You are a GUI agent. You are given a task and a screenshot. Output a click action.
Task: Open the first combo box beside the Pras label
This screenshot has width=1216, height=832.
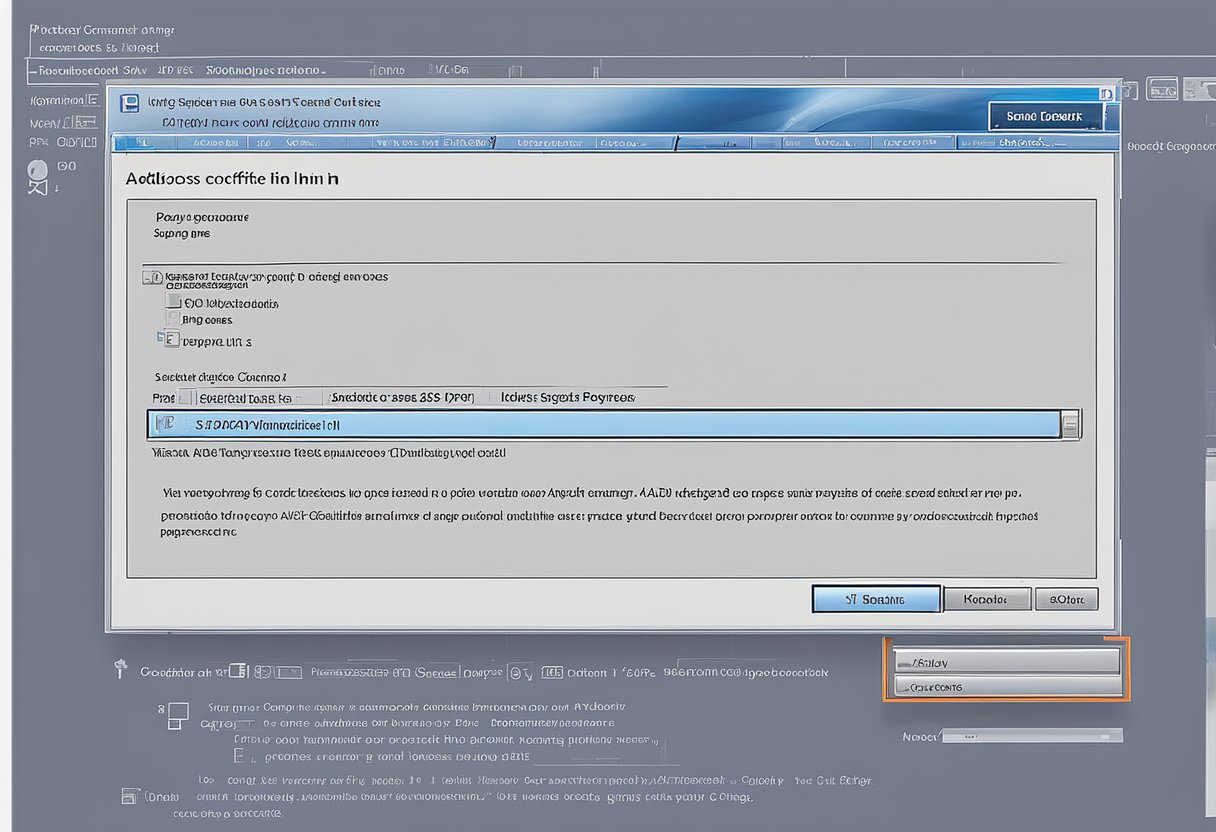pyautogui.click(x=250, y=397)
